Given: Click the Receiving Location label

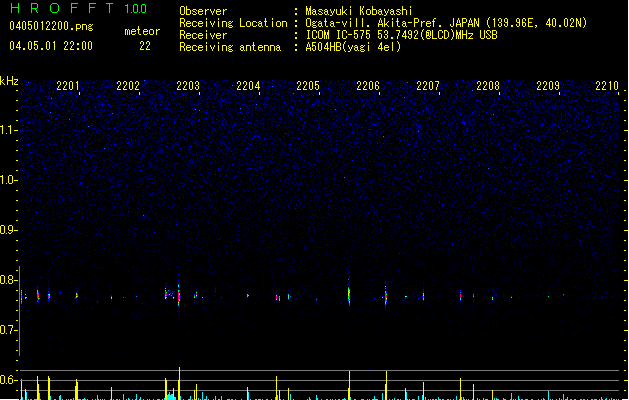Looking at the screenshot, I should point(233,23).
